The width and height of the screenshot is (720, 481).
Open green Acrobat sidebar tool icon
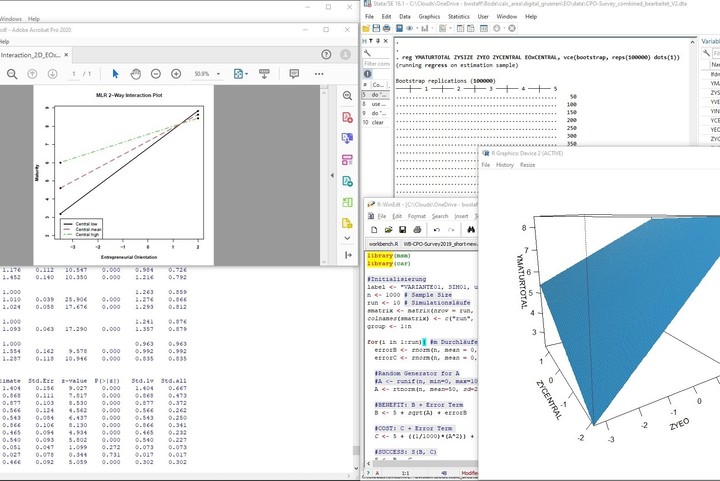tap(348, 202)
